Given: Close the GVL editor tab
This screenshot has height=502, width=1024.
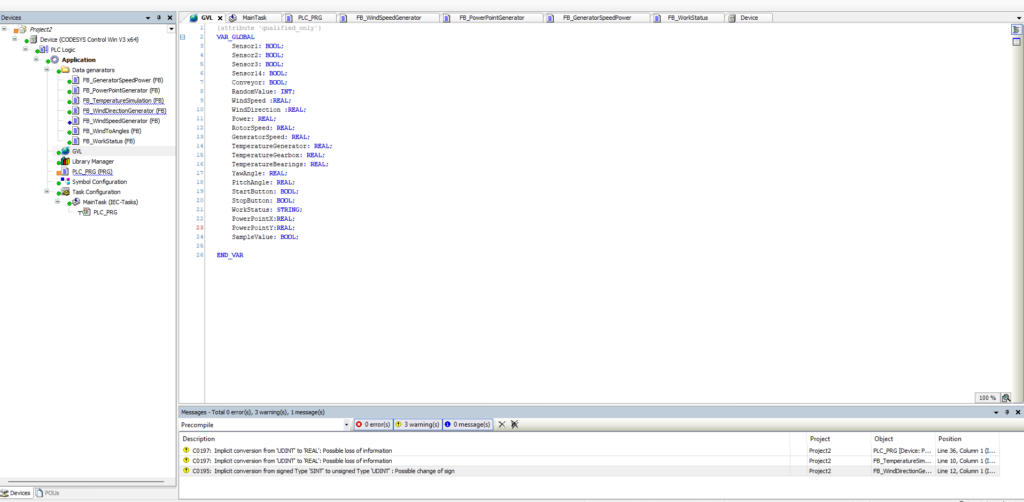Looking at the screenshot, I should pos(220,18).
